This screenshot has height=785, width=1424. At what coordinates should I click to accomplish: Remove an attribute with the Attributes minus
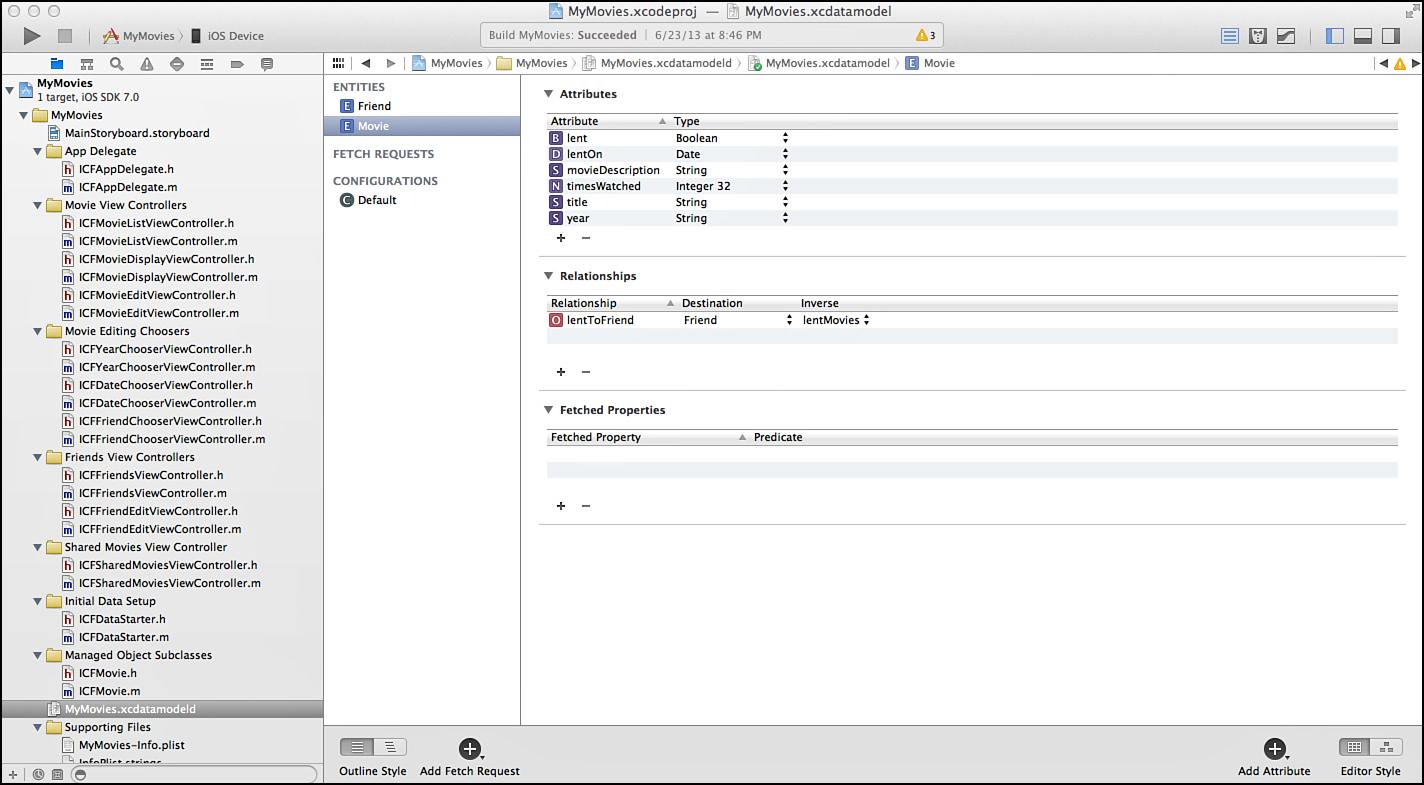586,238
